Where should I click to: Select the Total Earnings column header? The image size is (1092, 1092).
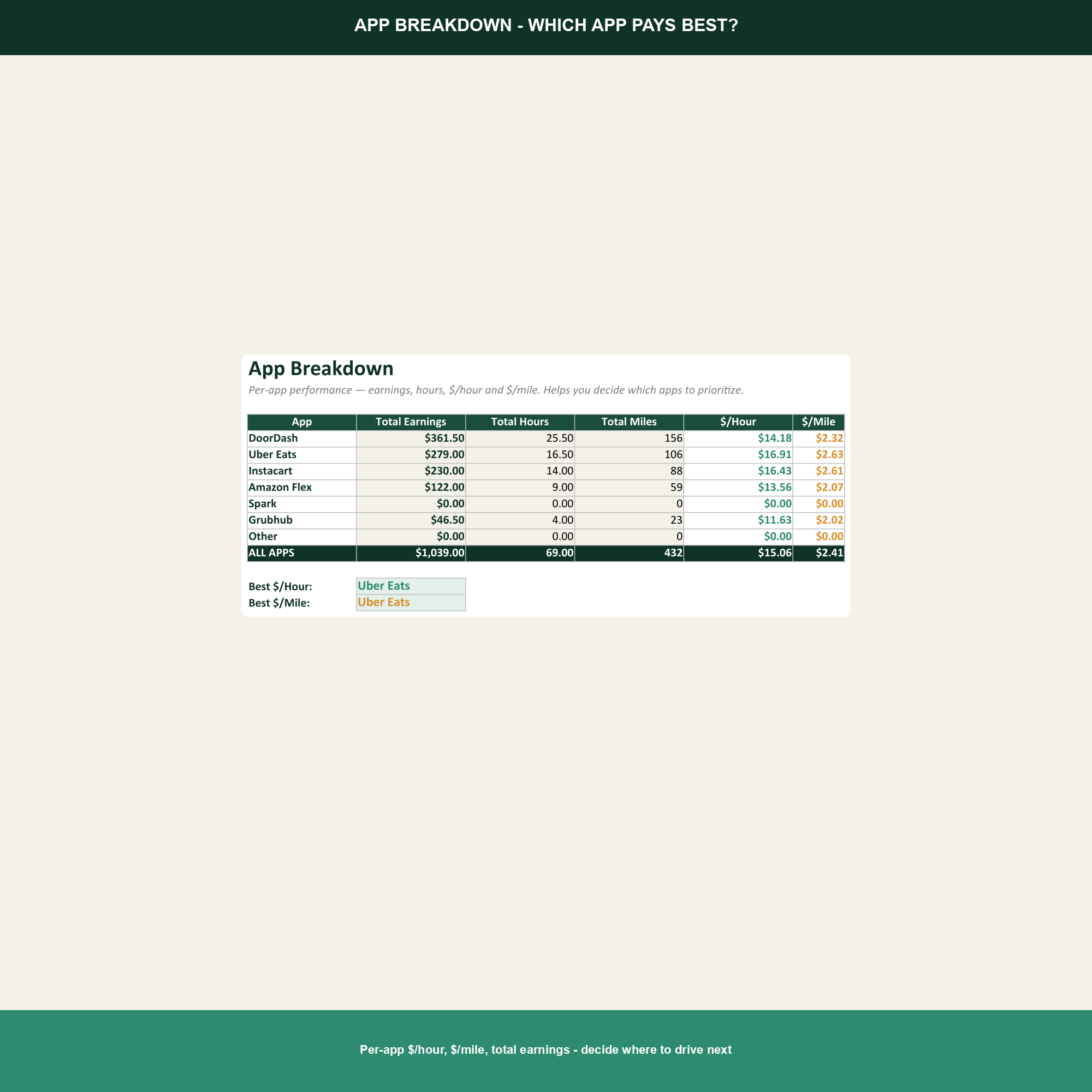[x=411, y=422]
